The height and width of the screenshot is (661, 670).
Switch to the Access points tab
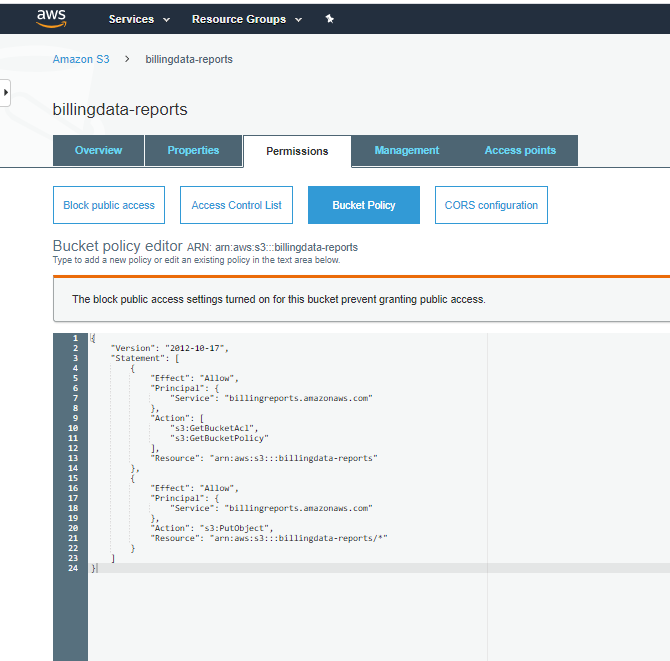tap(520, 150)
